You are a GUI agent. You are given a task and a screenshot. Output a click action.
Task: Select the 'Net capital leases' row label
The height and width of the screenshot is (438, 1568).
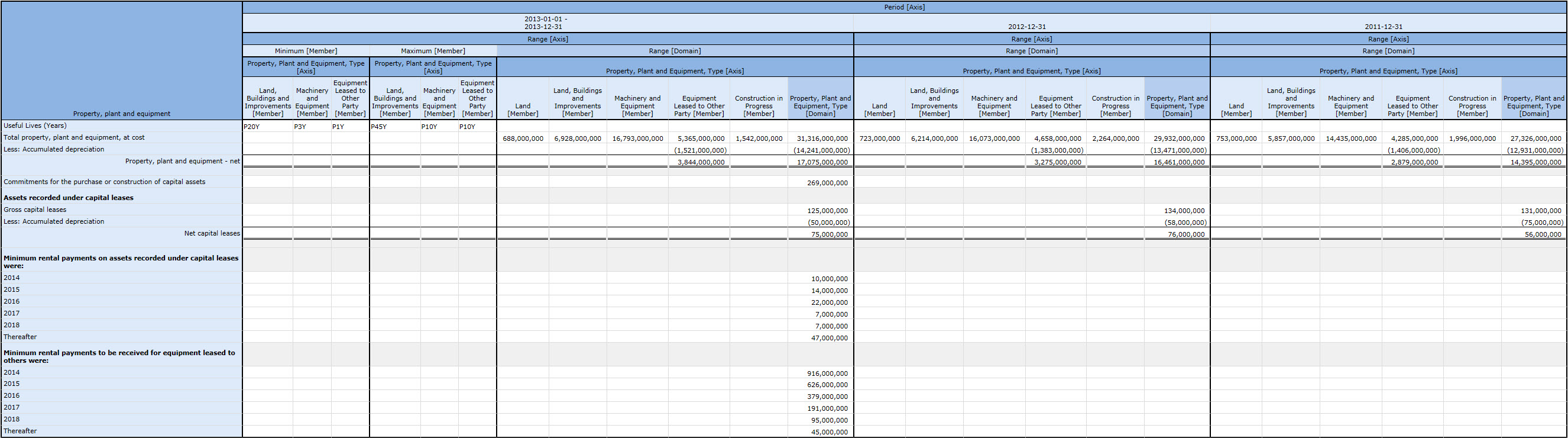[212, 234]
